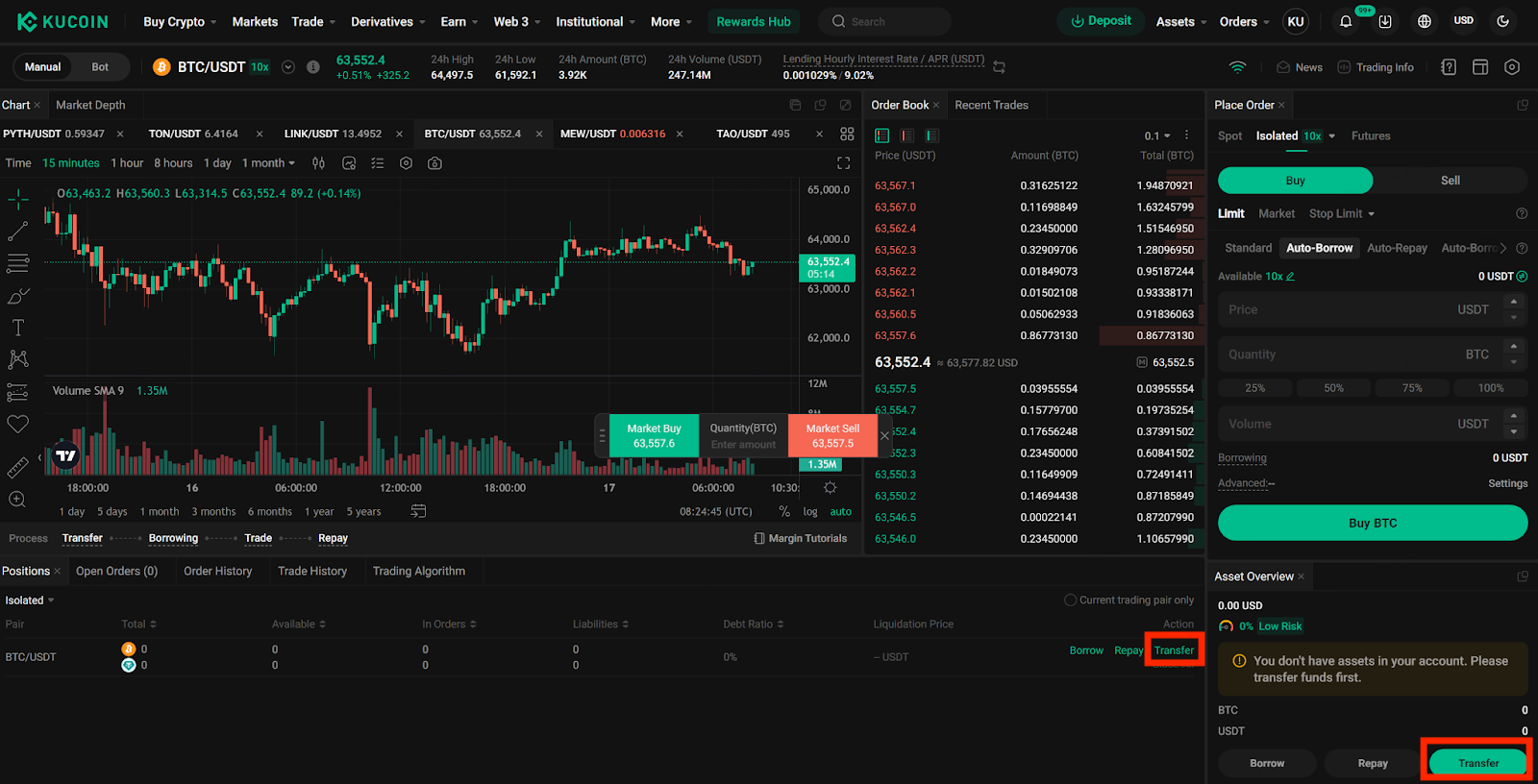Open the KU account avatar
The height and width of the screenshot is (784, 1538).
1296,21
